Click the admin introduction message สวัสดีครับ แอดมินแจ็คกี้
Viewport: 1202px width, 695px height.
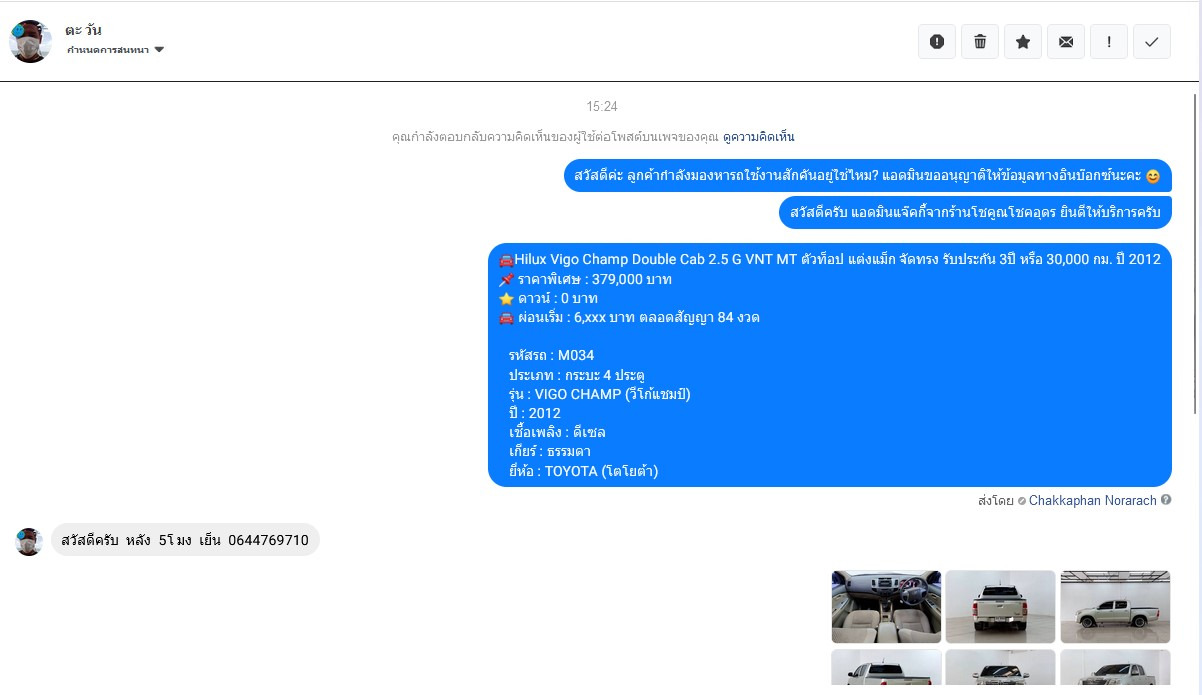975,212
